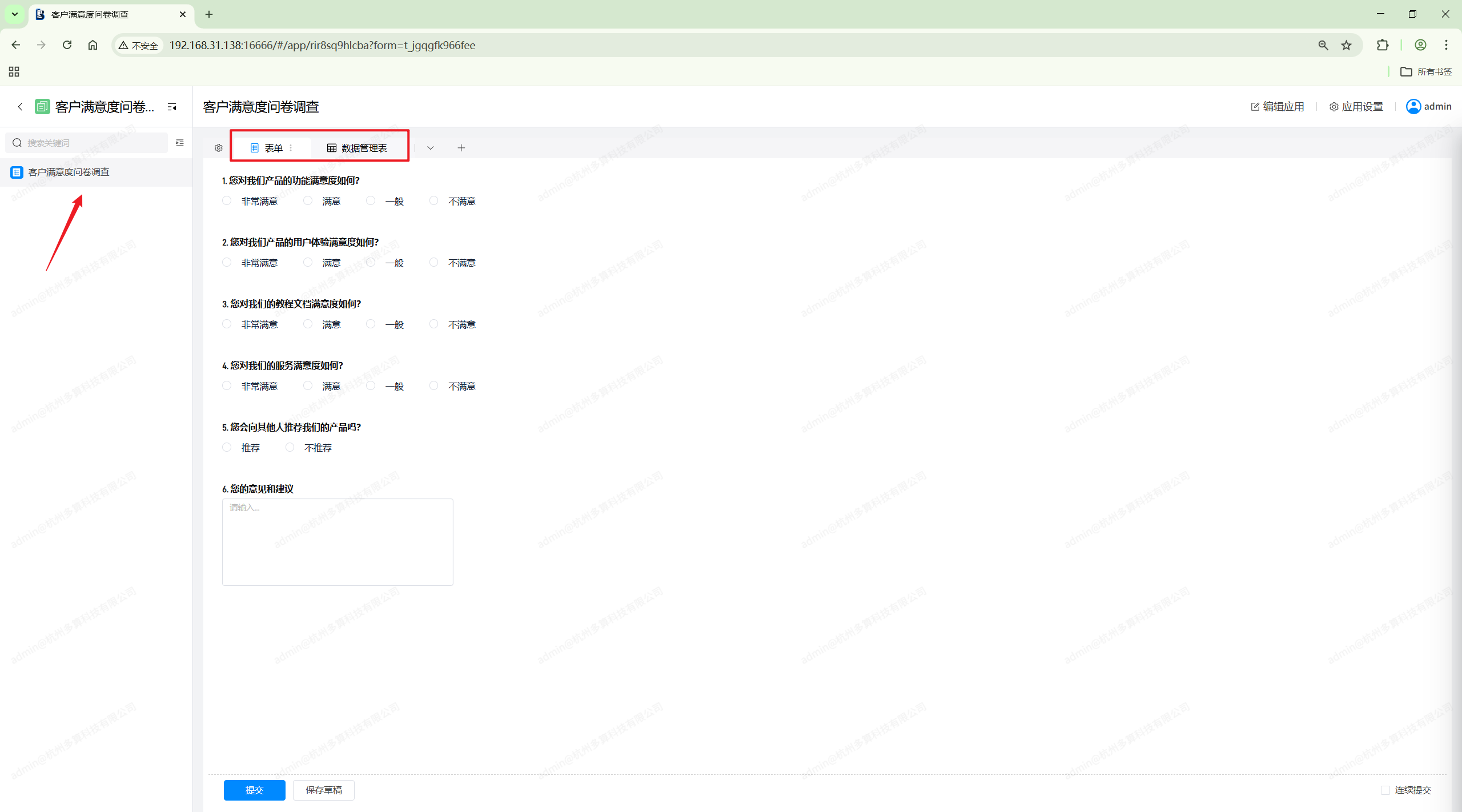Click the 您的意见和建议 text area

[338, 542]
